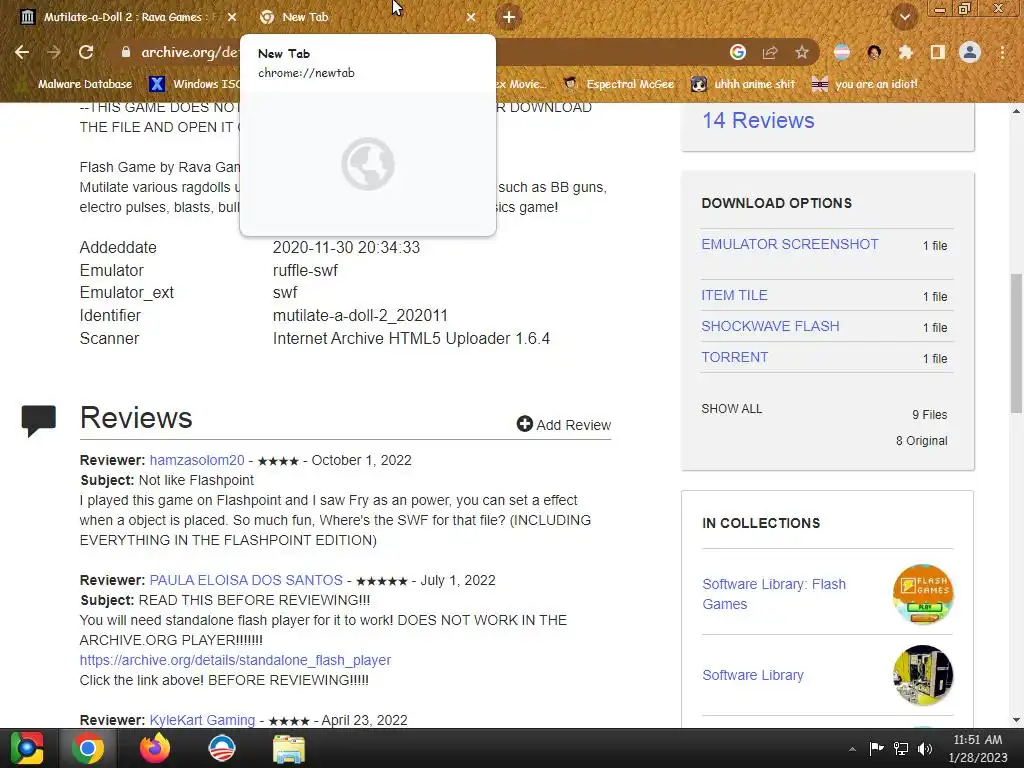Screen dimensions: 1024x768
Task: Open reviewer hamzasolom20 profile
Action: 197,460
